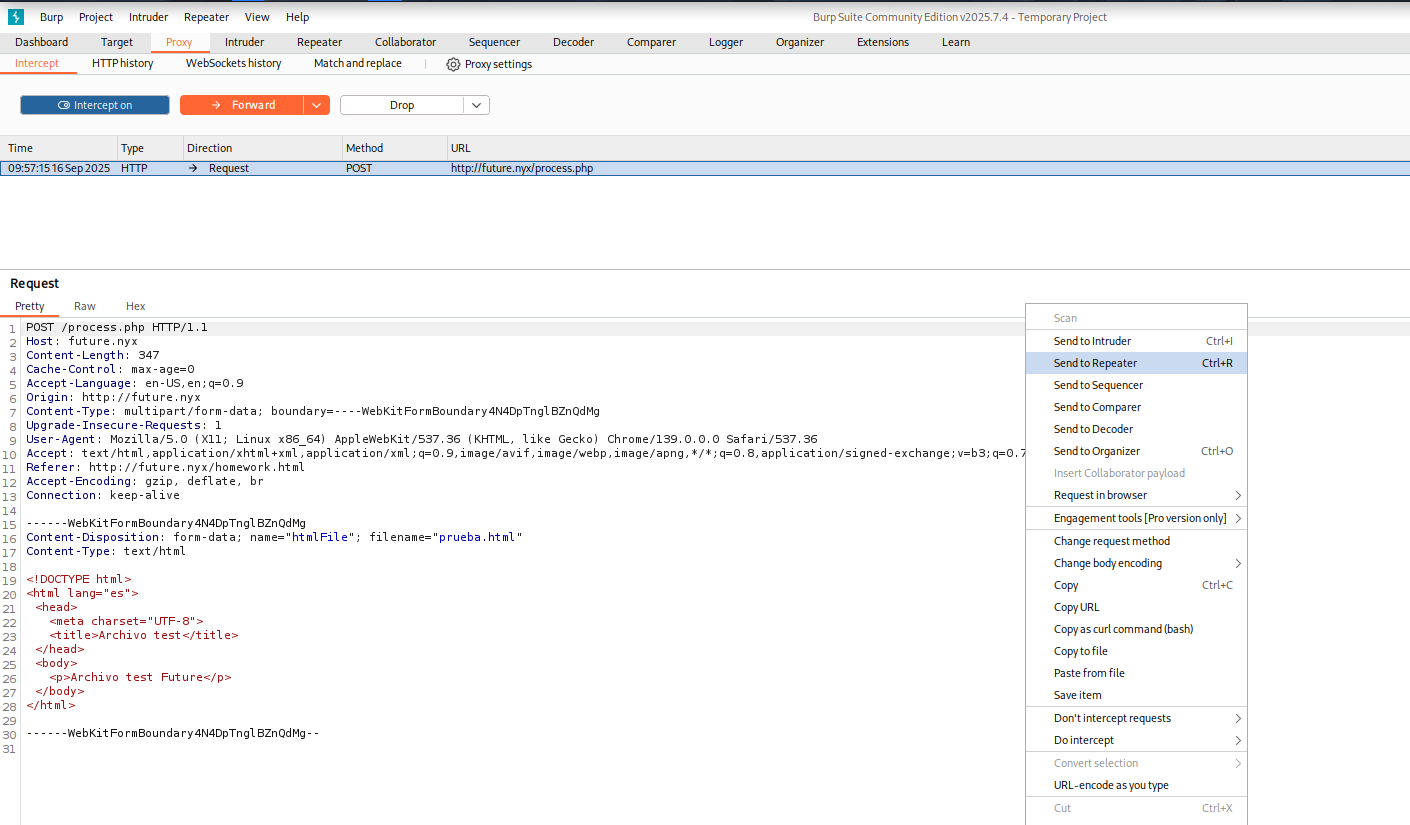
Task: Expand the Drop dropdown arrow
Action: (x=476, y=105)
